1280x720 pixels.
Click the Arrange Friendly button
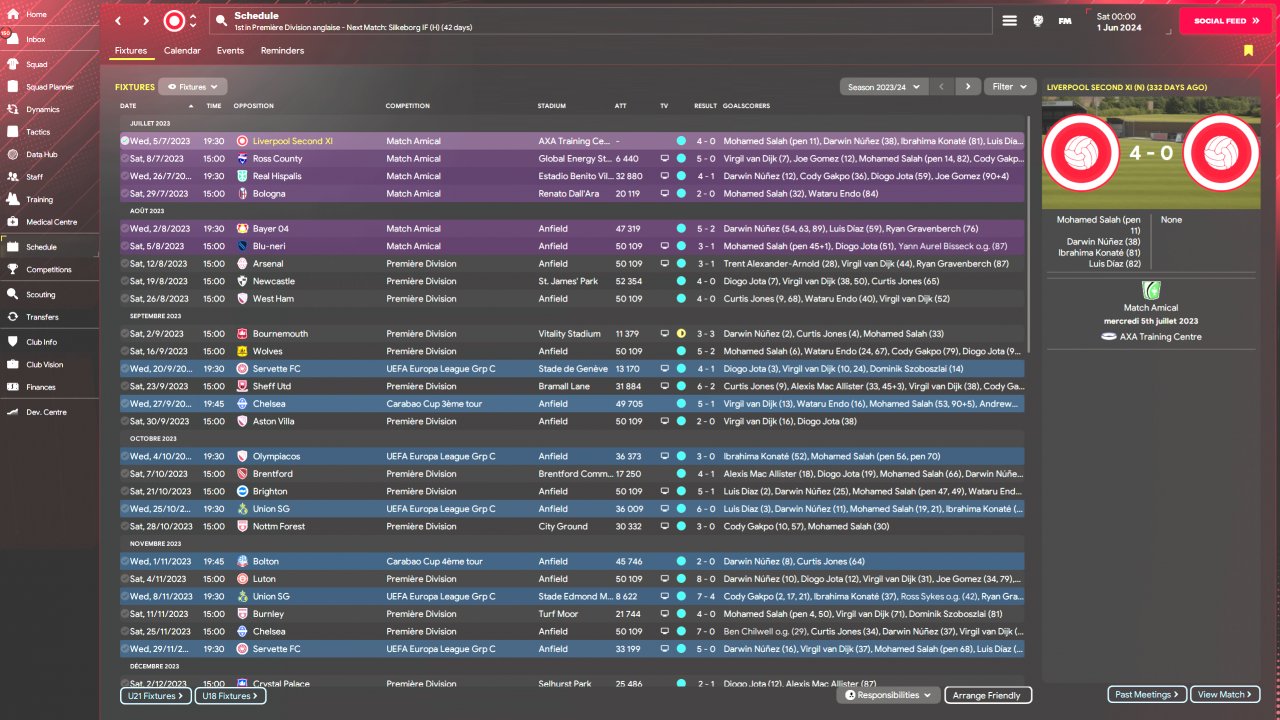click(988, 695)
